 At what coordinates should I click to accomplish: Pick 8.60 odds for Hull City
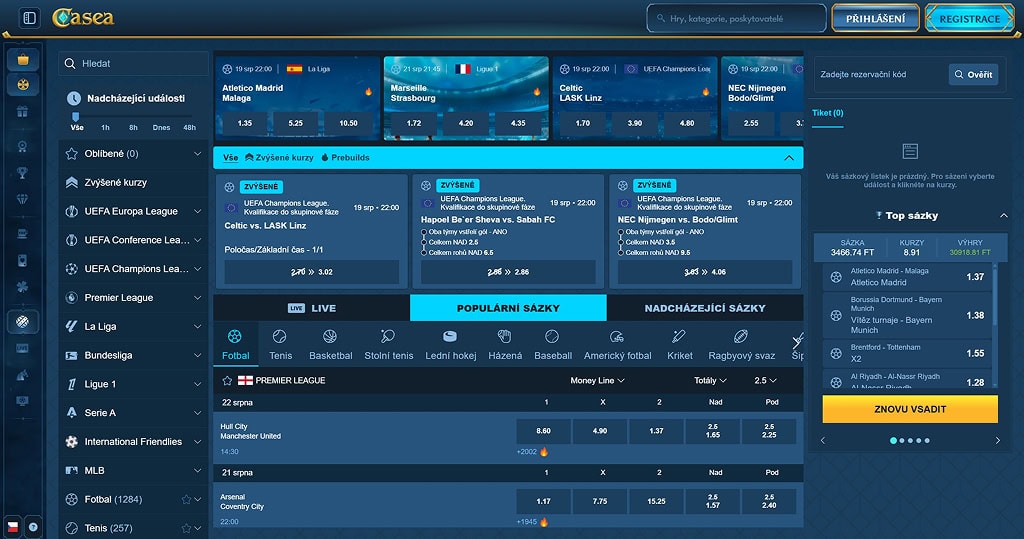pyautogui.click(x=543, y=431)
